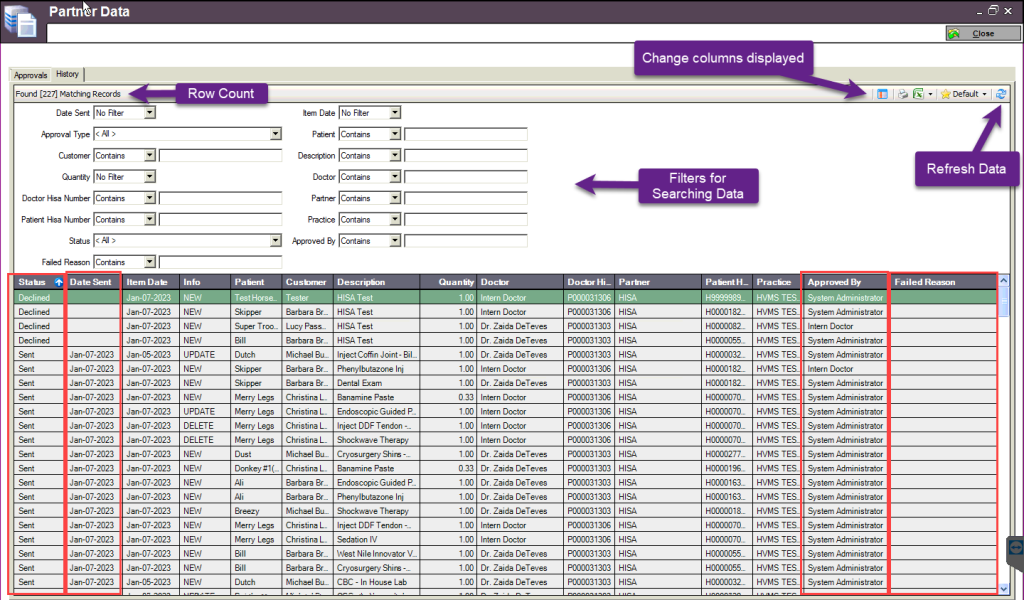Click the sort arrow in Status header
The image size is (1024, 600).
click(x=57, y=283)
